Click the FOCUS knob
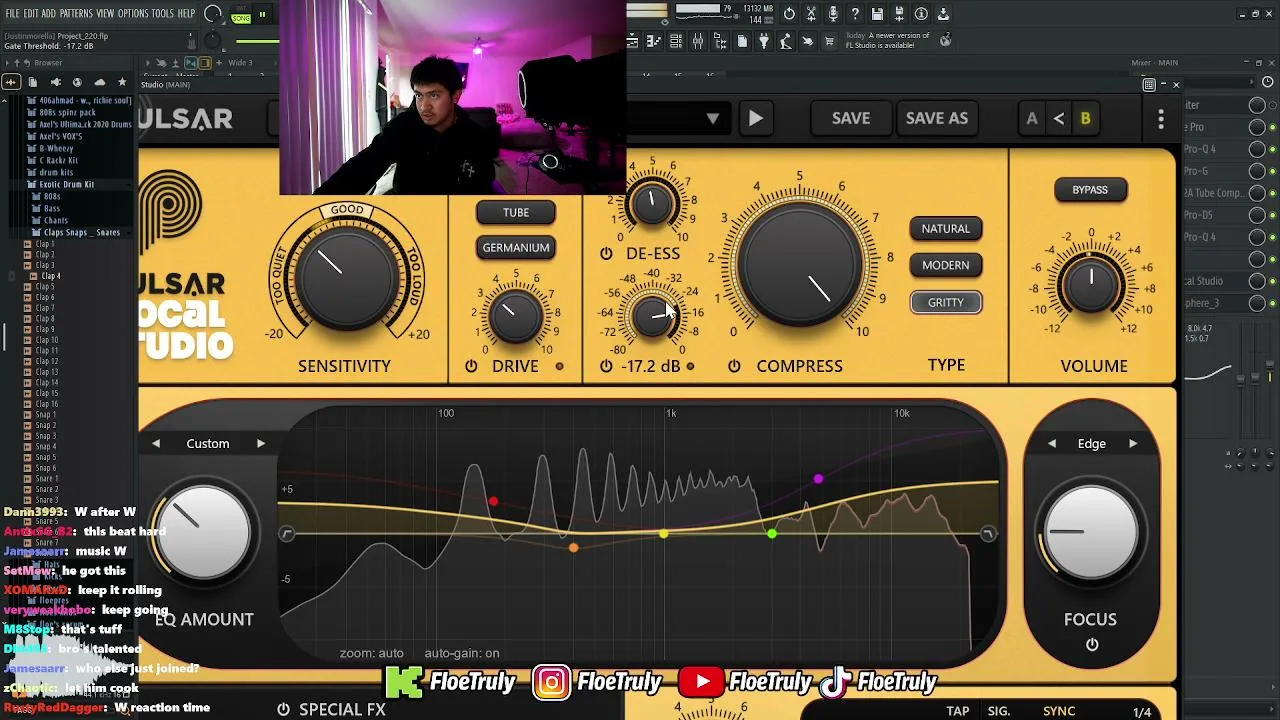Viewport: 1280px width, 720px height. [x=1091, y=533]
